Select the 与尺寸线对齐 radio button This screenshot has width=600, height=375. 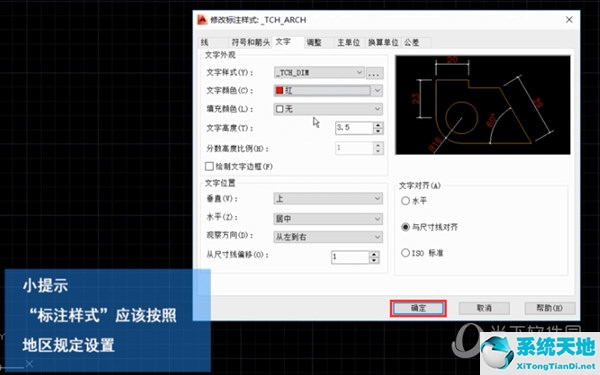405,227
